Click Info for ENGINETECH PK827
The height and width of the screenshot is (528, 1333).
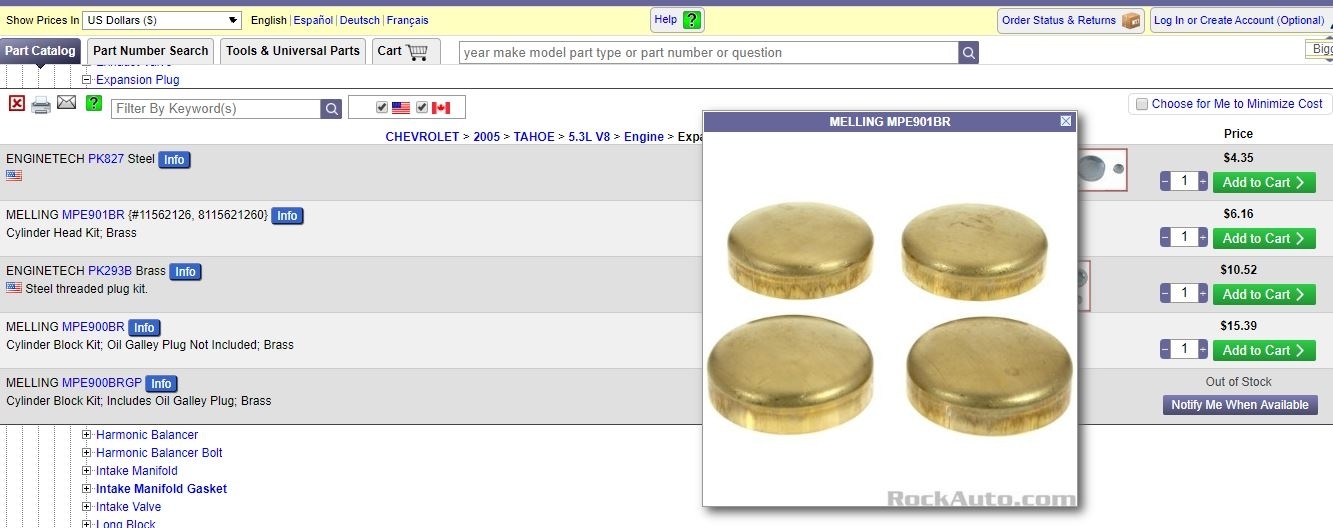click(x=174, y=160)
